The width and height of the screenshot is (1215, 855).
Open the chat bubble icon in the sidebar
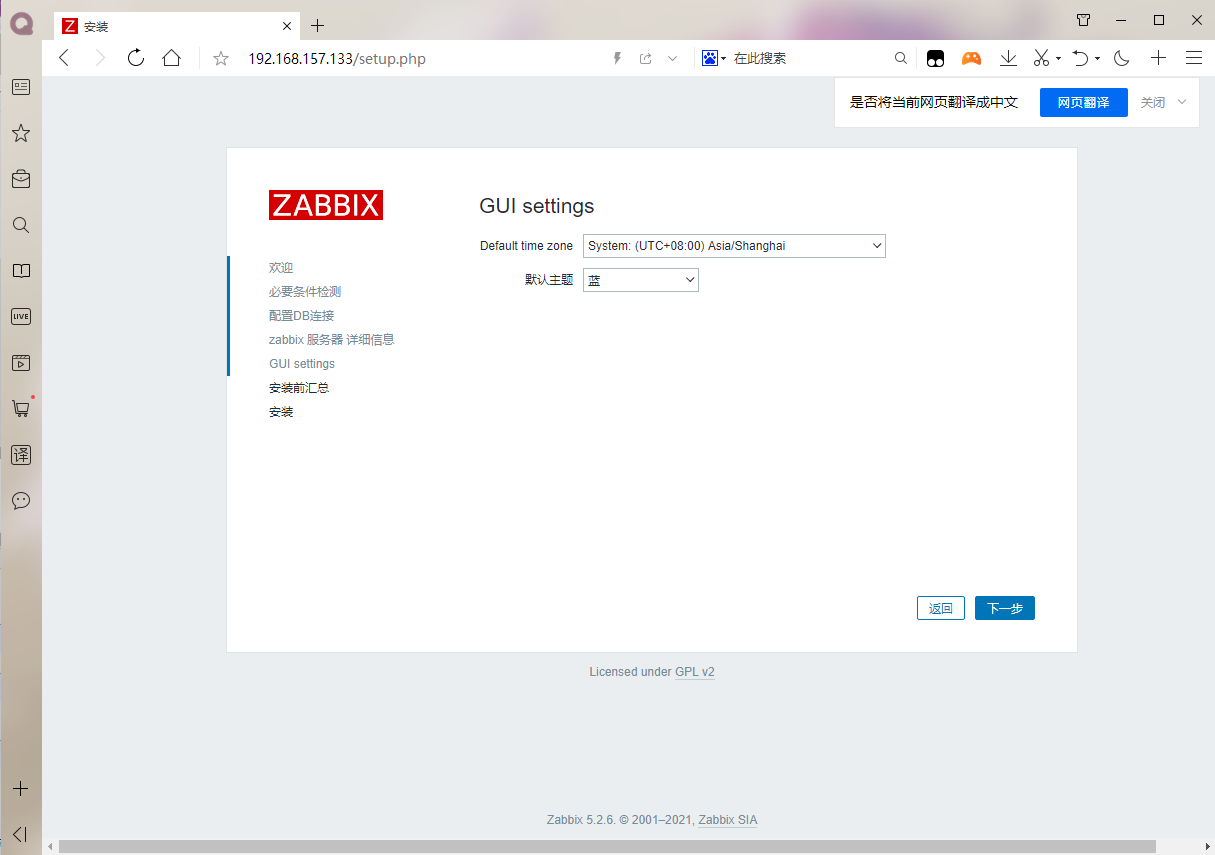tap(21, 501)
